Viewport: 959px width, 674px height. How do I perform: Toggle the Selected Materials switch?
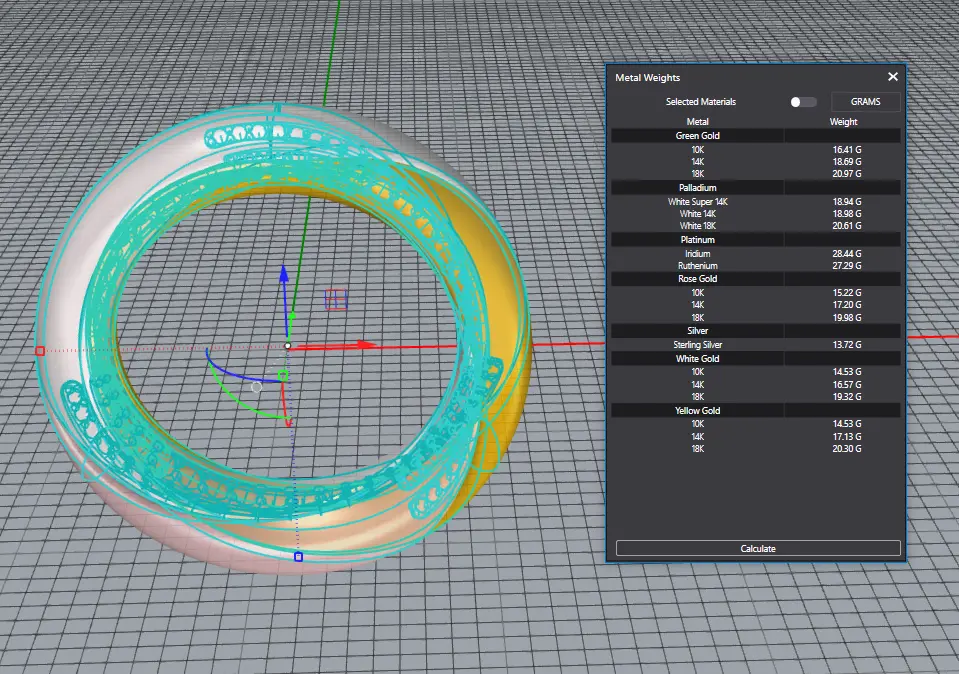803,102
